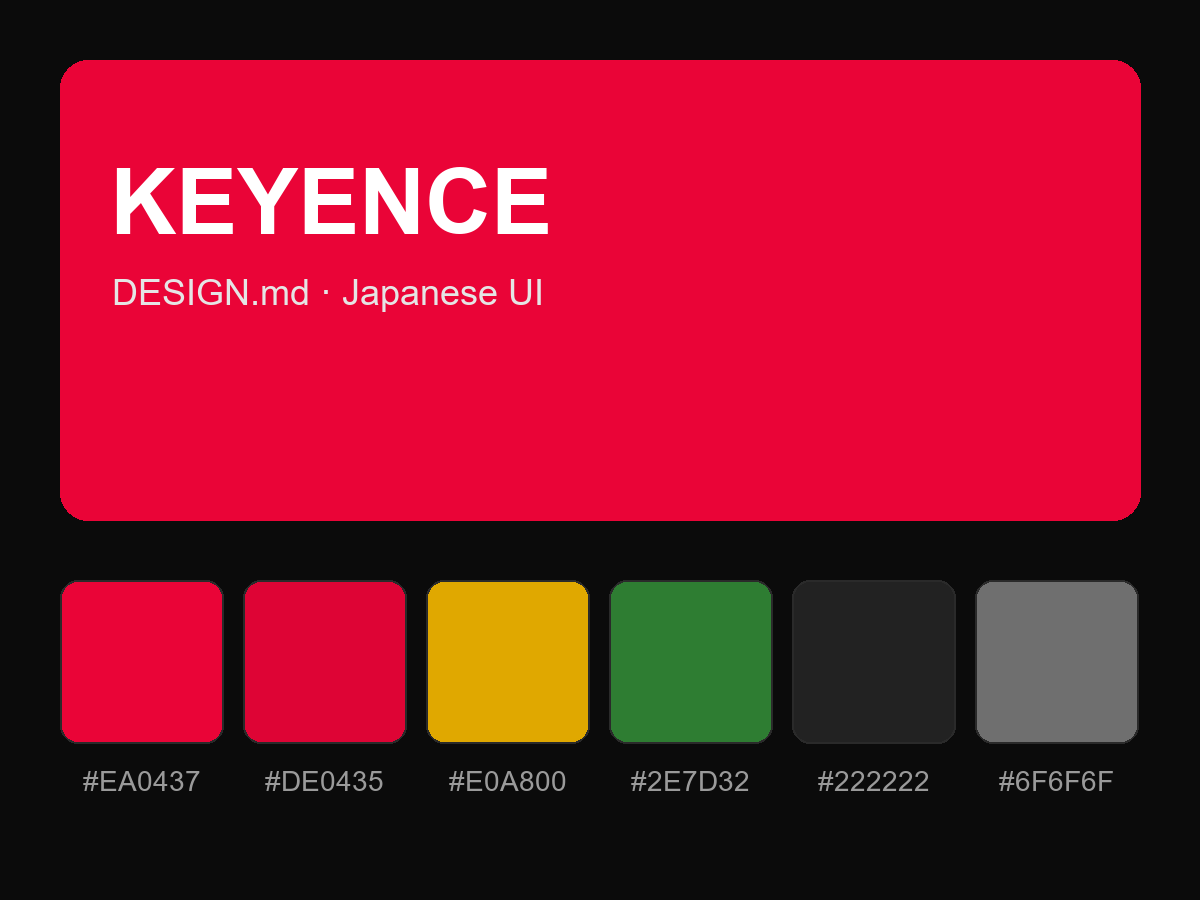1200x900 pixels.
Task: Pick the amber #E0A800 color swatch
Action: pyautogui.click(x=508, y=662)
